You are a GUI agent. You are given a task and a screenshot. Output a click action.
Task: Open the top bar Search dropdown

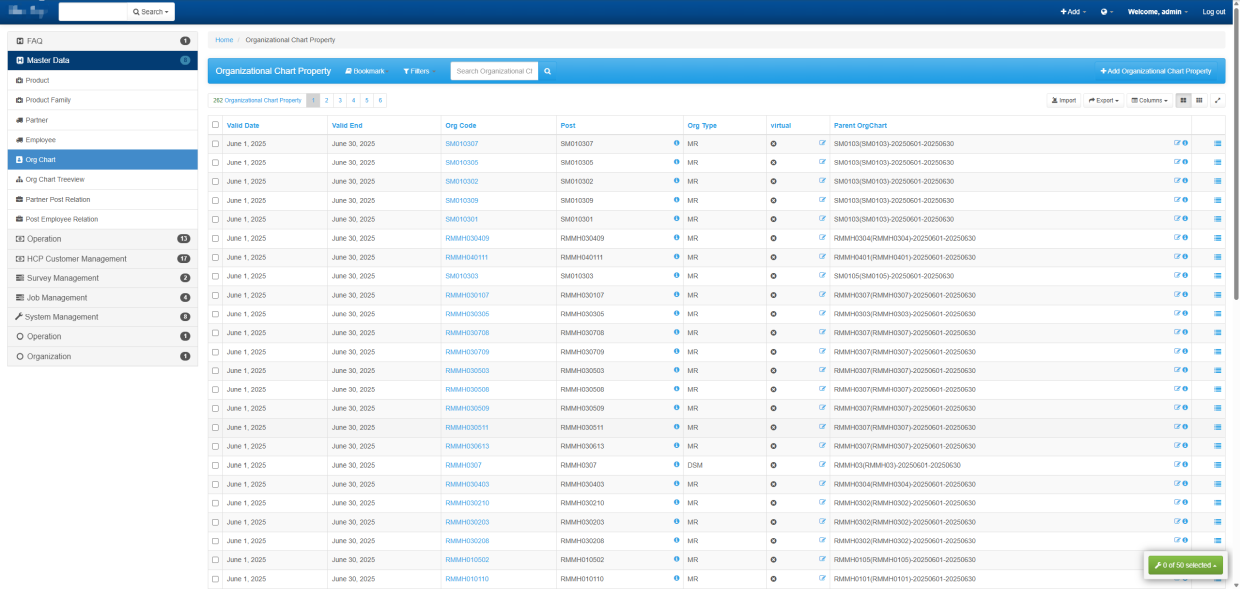pos(151,12)
